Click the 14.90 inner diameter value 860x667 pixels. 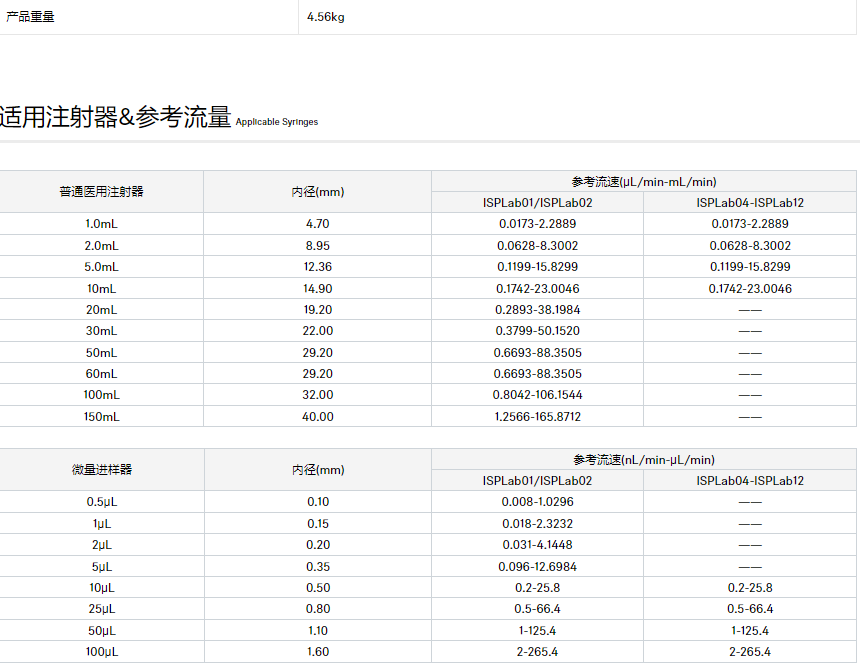(318, 288)
